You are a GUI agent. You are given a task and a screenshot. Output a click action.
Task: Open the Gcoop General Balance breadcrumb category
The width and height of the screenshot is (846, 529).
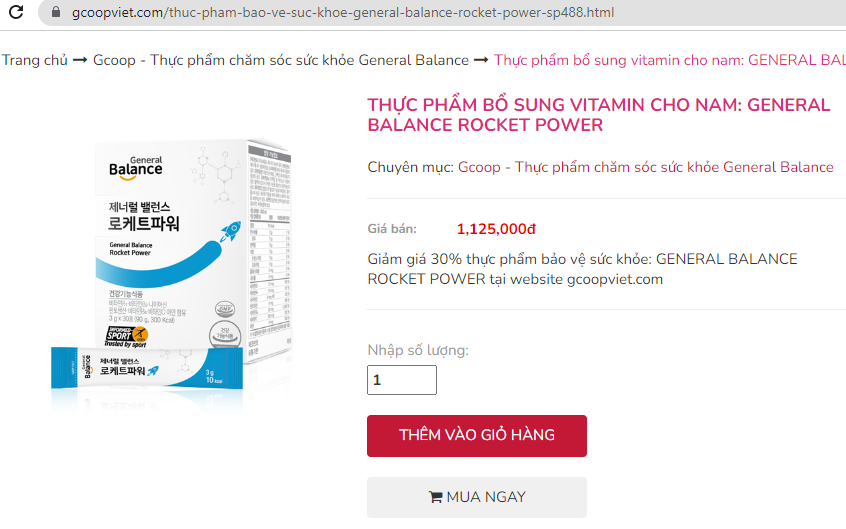pyautogui.click(x=281, y=60)
